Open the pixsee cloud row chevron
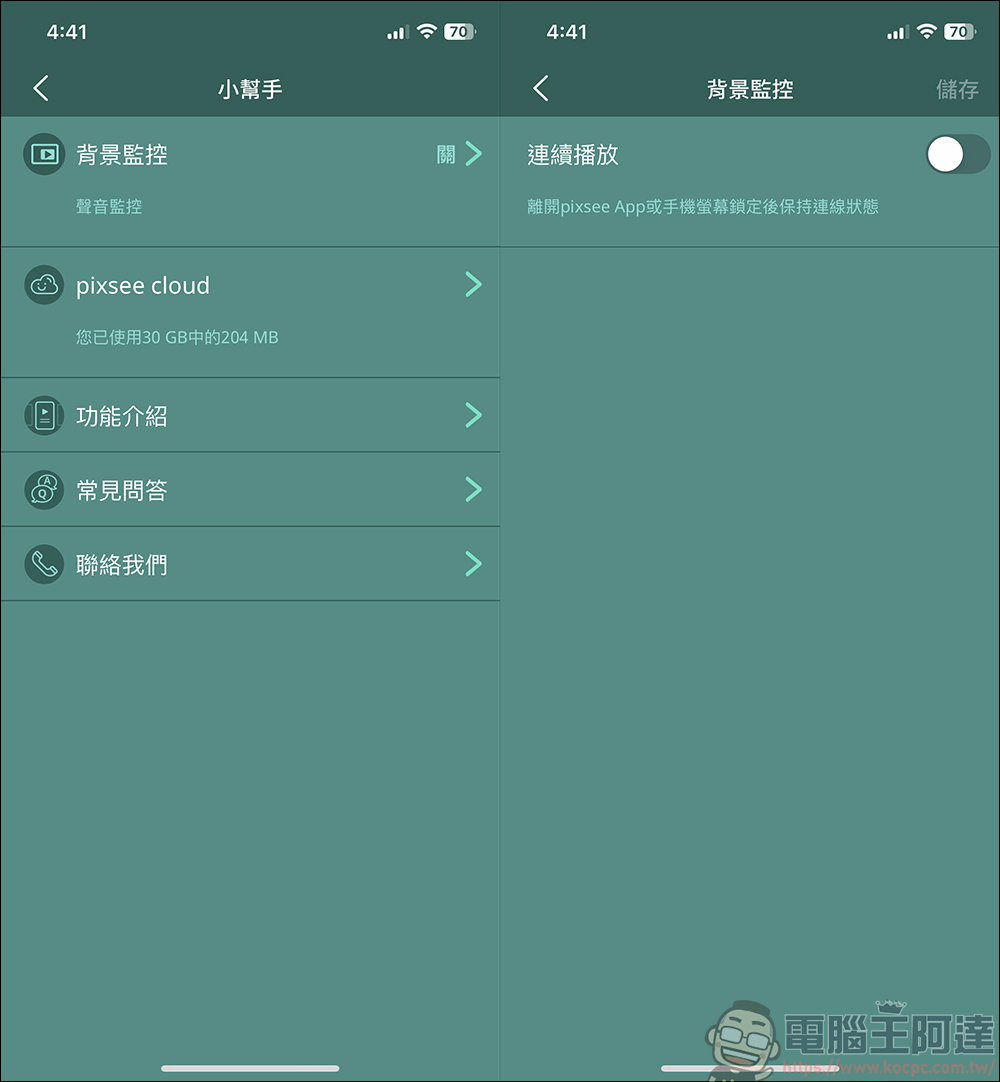 click(x=473, y=284)
